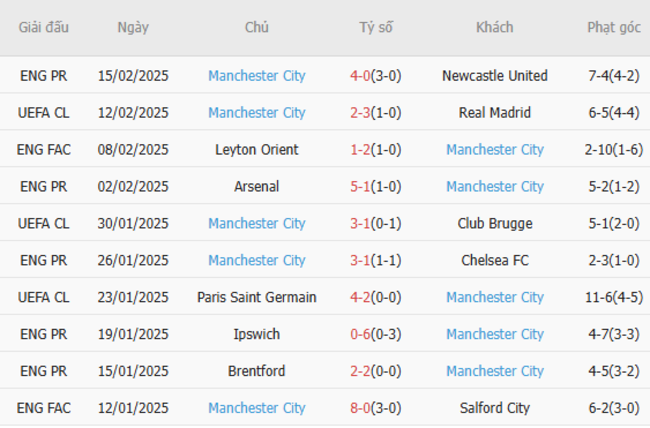Screen dimensions: 650x428
Task: Select the "Tỷ số" column header
Action: (376, 28)
